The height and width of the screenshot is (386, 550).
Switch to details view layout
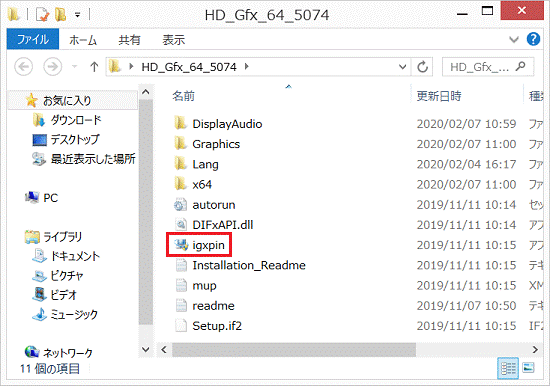(508, 368)
